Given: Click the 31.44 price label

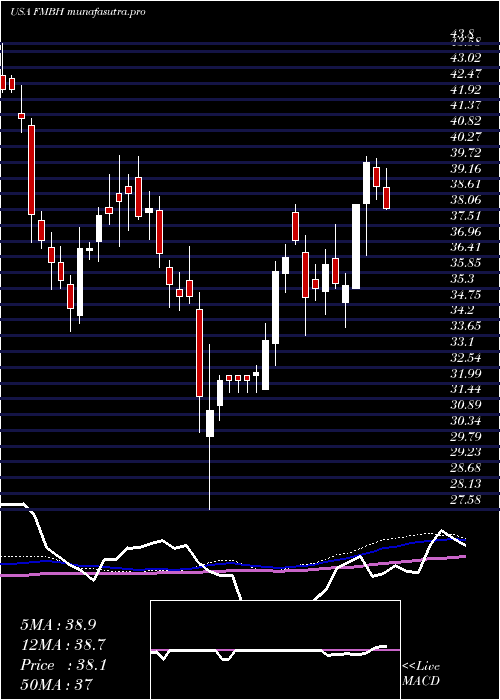Looking at the screenshot, I should (x=464, y=389).
